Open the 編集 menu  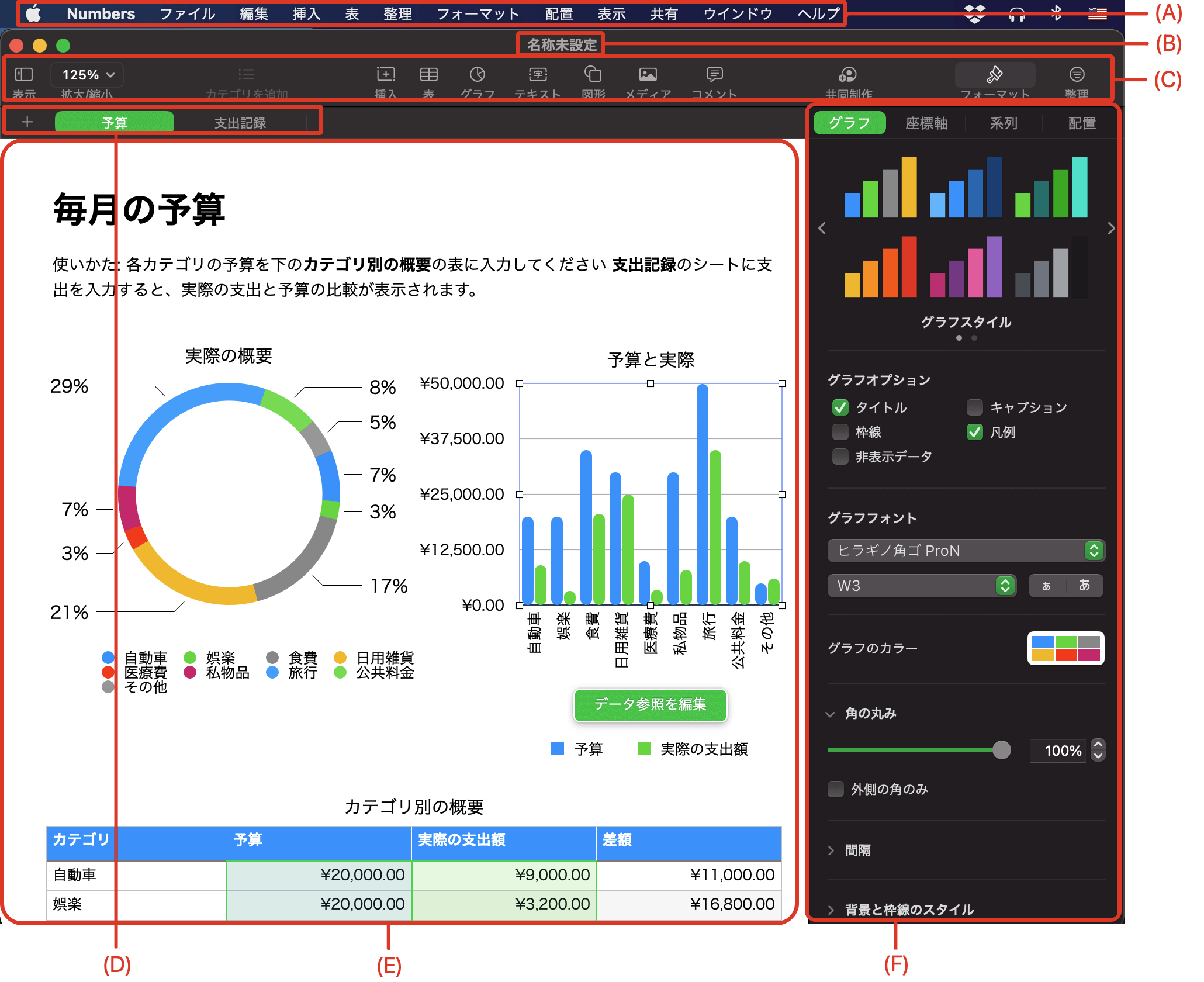(254, 13)
